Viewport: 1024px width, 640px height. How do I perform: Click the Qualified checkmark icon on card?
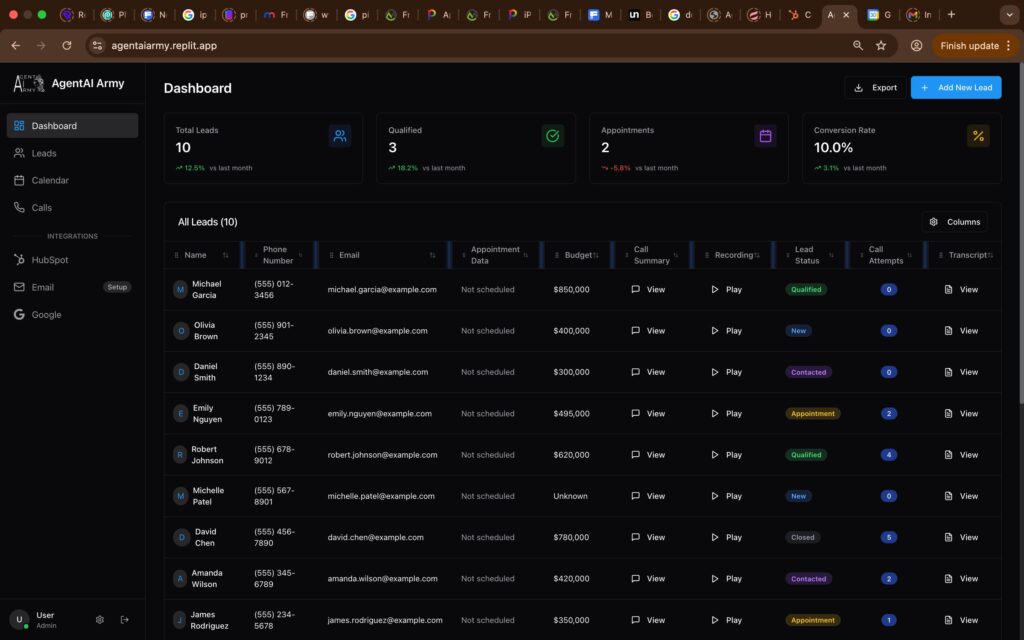[552, 136]
